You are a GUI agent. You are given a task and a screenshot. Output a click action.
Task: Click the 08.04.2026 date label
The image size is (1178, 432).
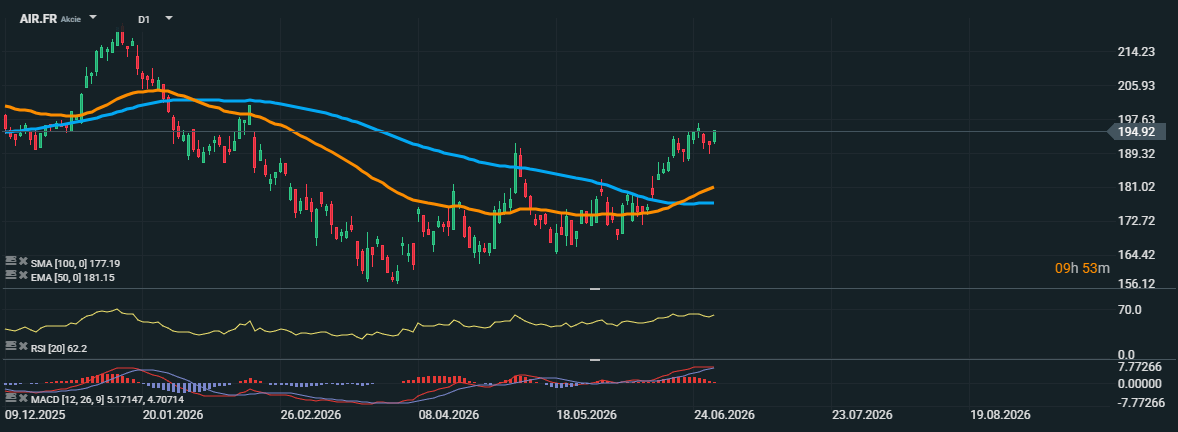coord(449,415)
